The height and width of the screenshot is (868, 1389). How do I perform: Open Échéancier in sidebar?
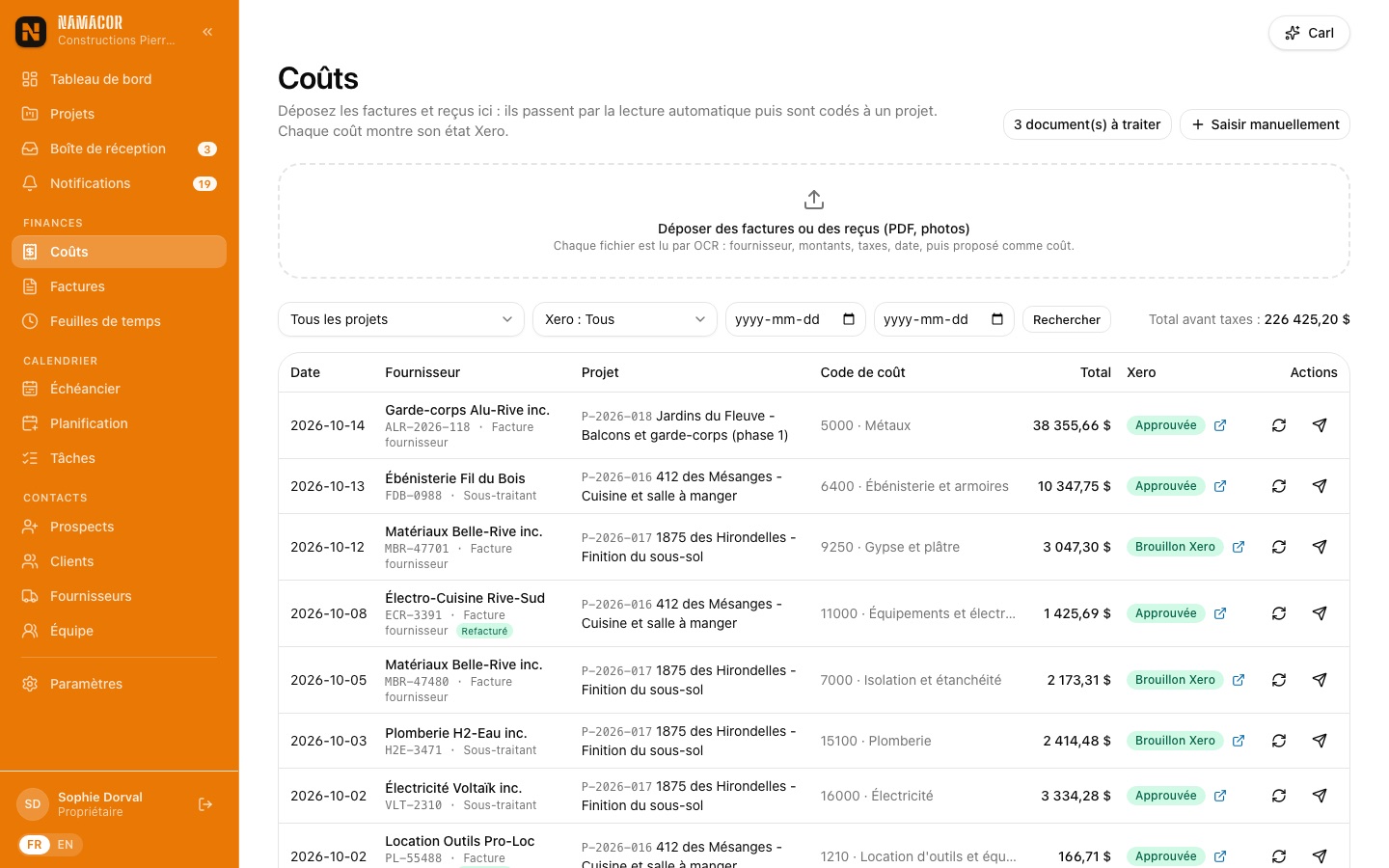point(119,389)
